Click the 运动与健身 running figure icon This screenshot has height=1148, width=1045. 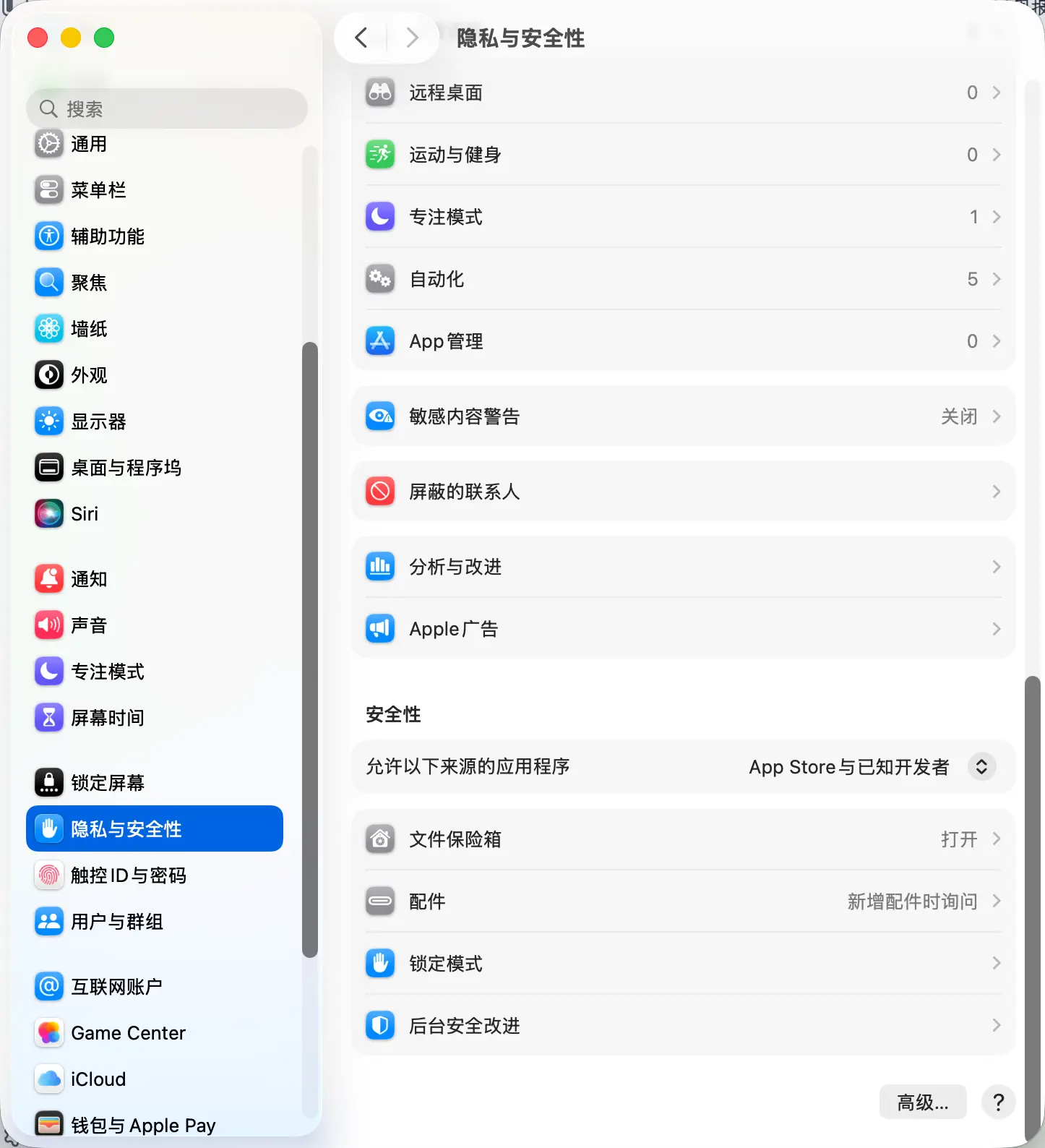coord(380,155)
